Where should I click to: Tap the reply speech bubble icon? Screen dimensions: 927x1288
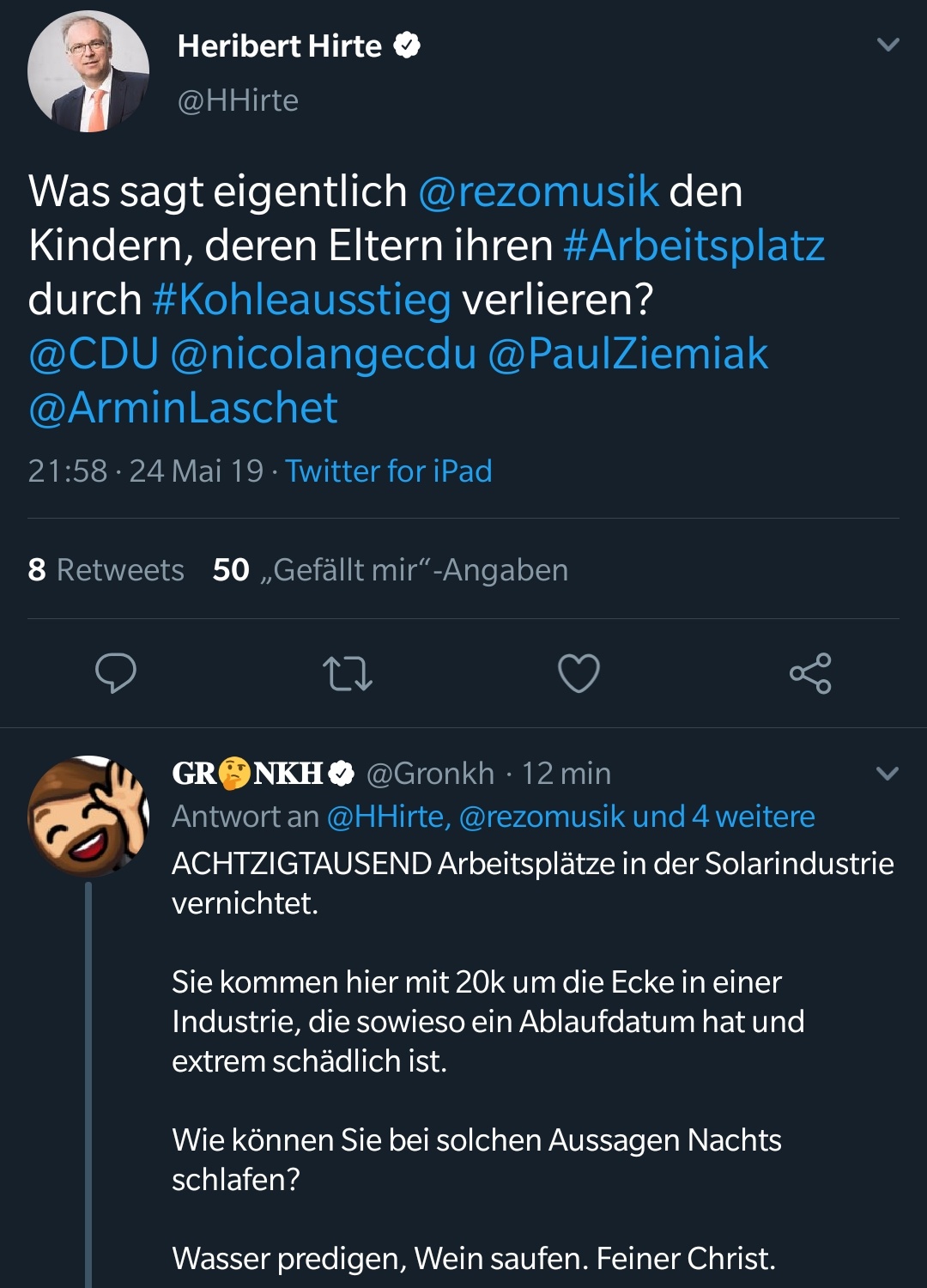116,672
